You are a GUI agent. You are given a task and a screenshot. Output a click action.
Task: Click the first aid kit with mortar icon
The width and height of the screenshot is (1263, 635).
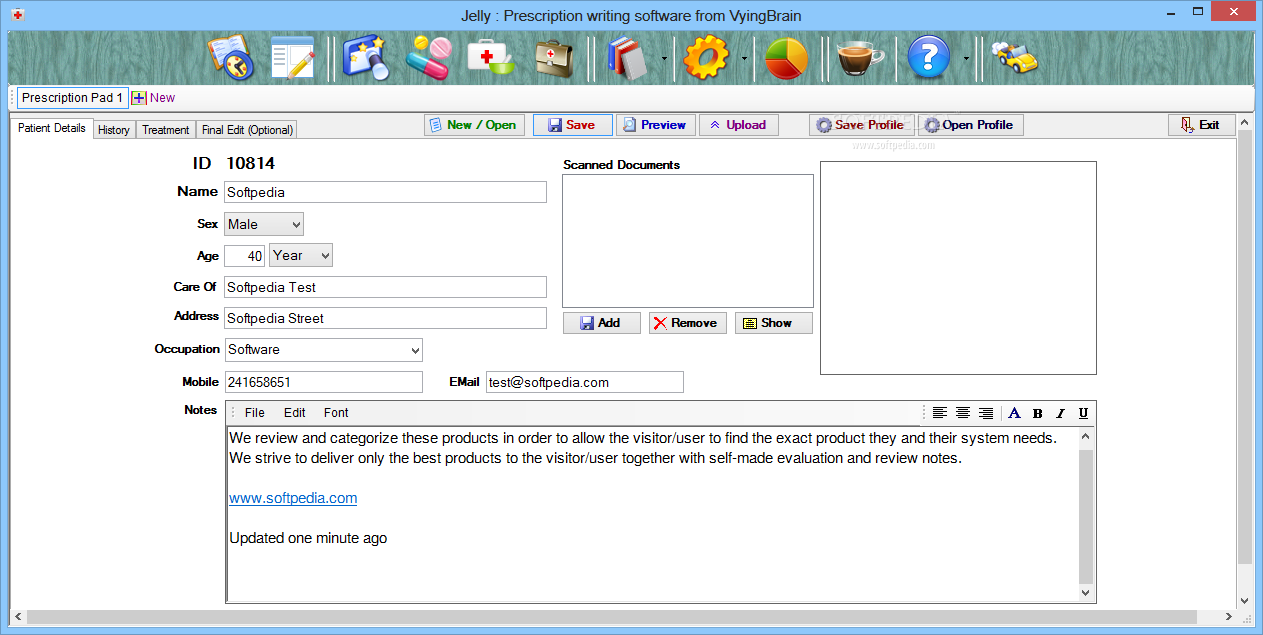490,58
